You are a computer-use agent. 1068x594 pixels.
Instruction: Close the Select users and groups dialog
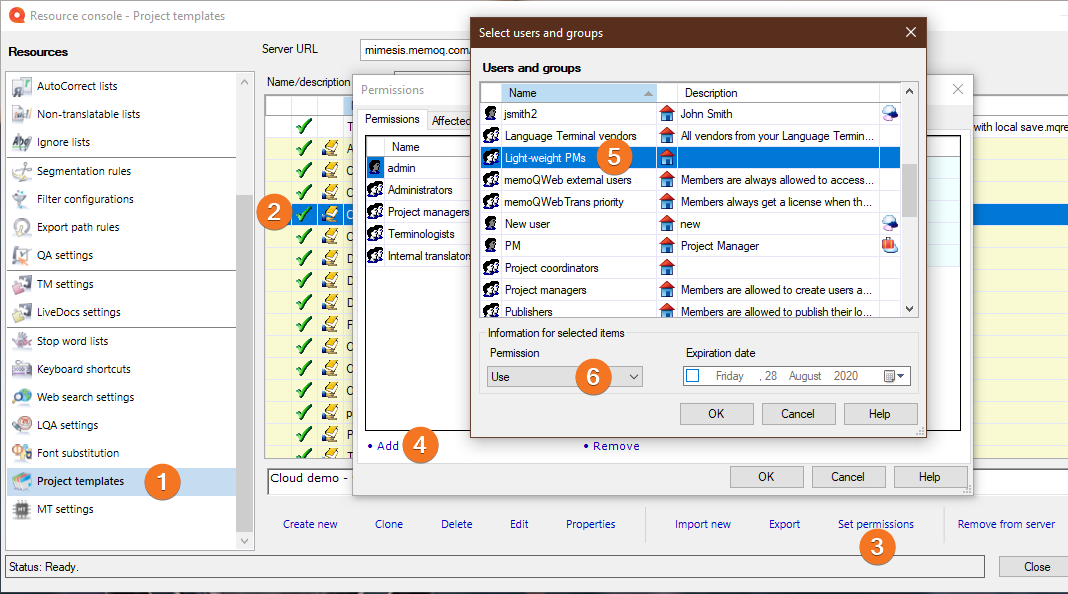[x=911, y=32]
